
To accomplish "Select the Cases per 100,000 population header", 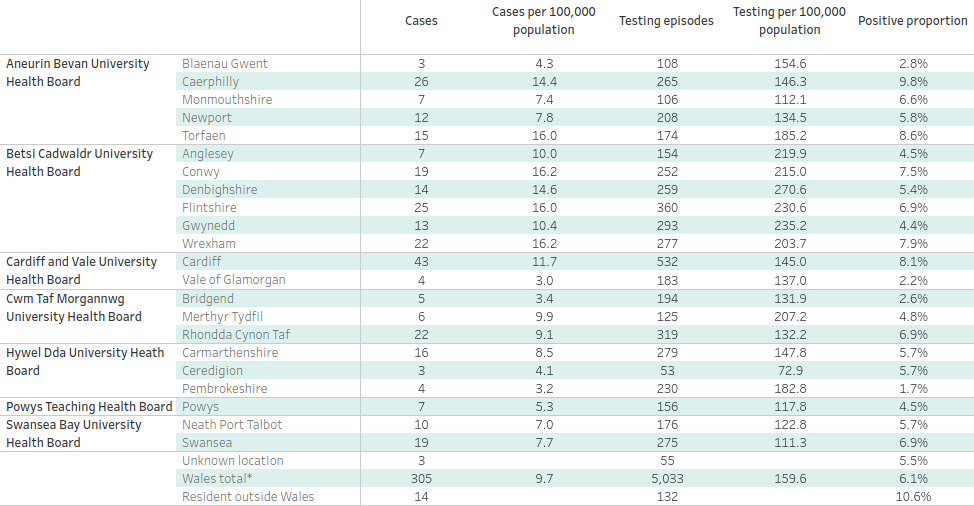I will (544, 21).
